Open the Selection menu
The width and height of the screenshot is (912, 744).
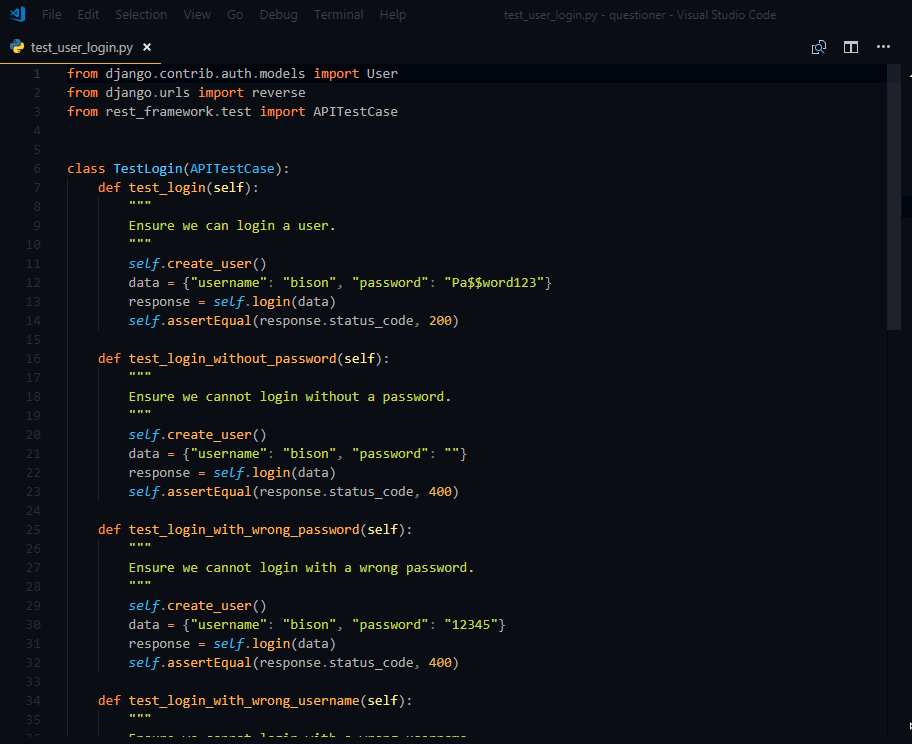click(x=140, y=14)
